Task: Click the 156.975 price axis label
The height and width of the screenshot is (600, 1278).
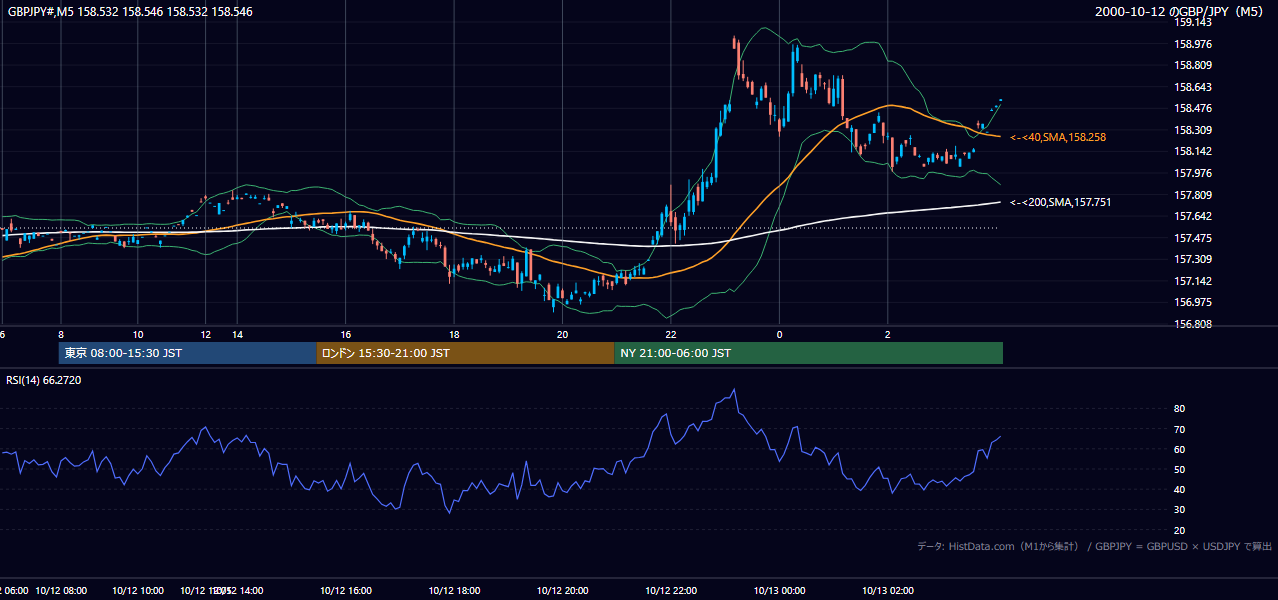Action: click(1193, 302)
